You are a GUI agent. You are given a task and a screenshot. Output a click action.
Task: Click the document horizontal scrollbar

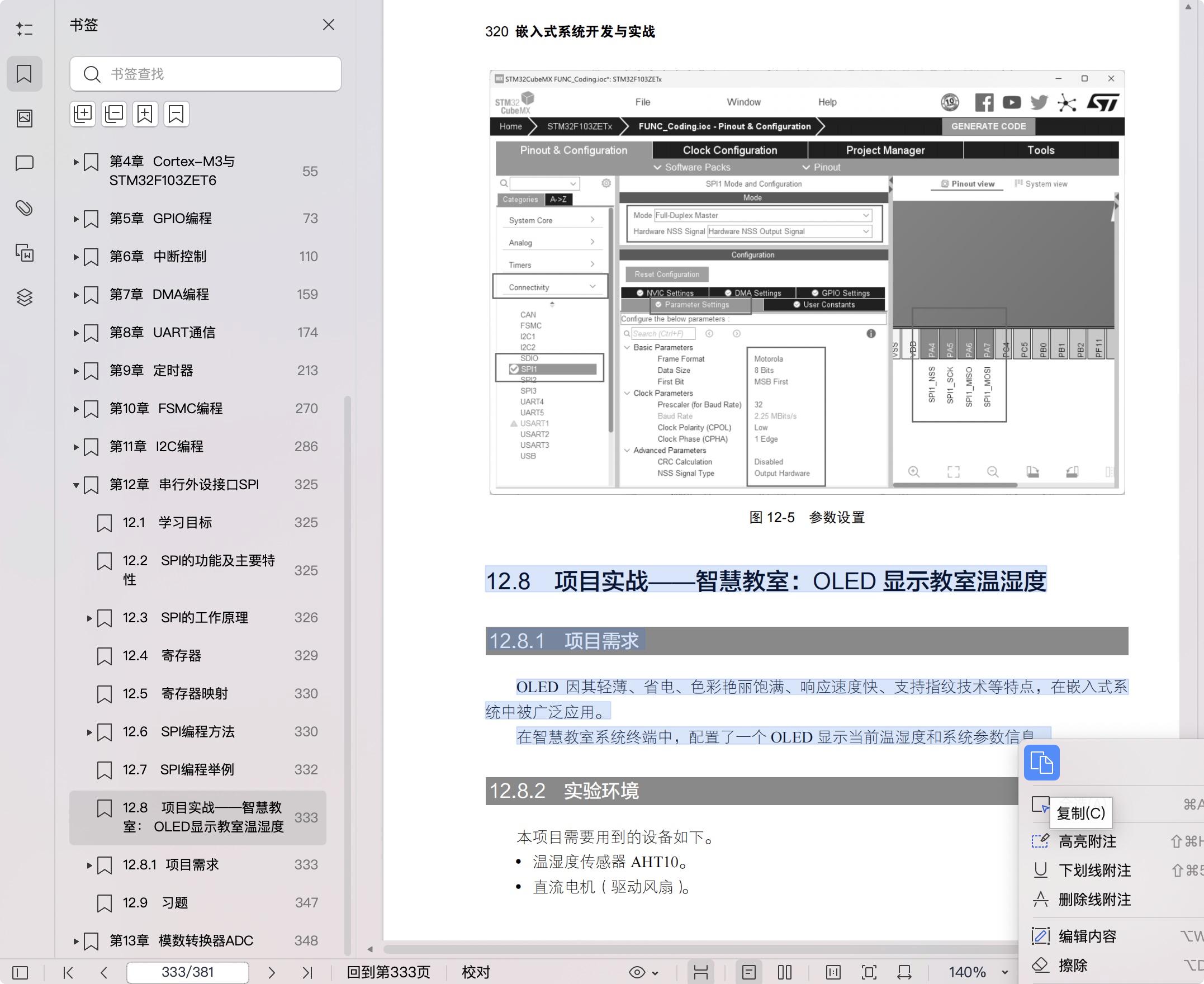(x=700, y=949)
